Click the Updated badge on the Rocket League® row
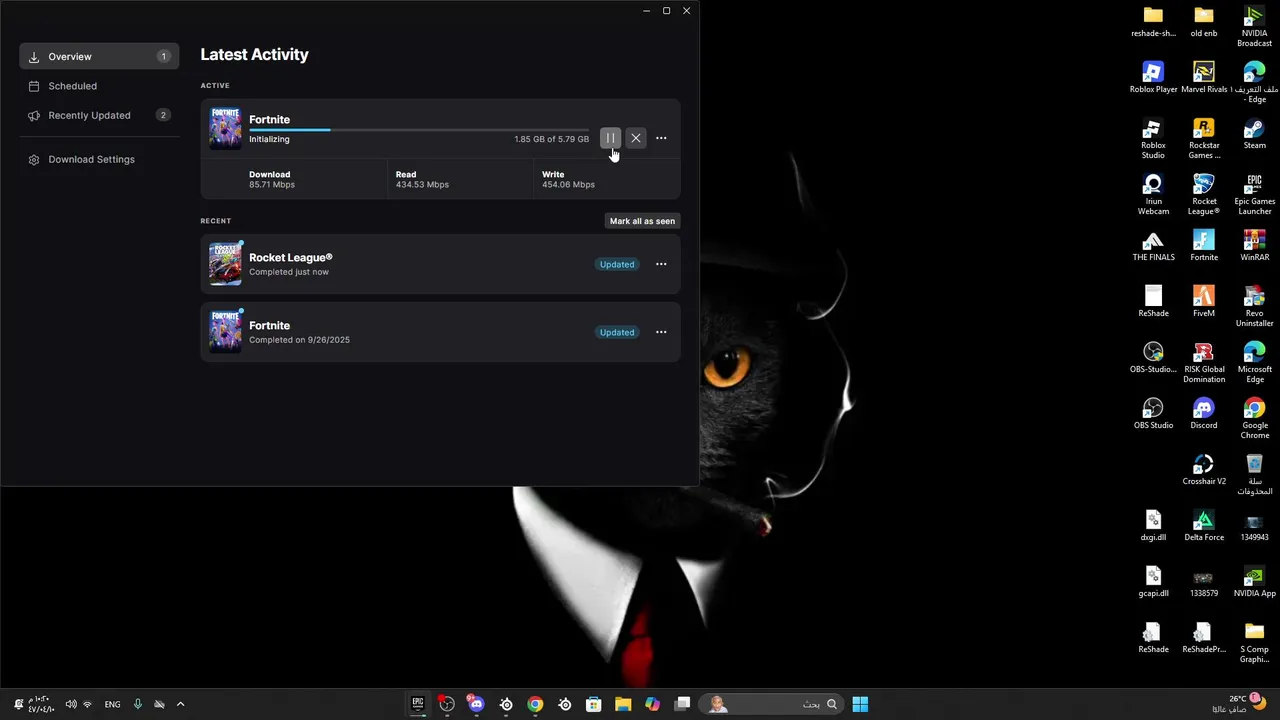 617,264
